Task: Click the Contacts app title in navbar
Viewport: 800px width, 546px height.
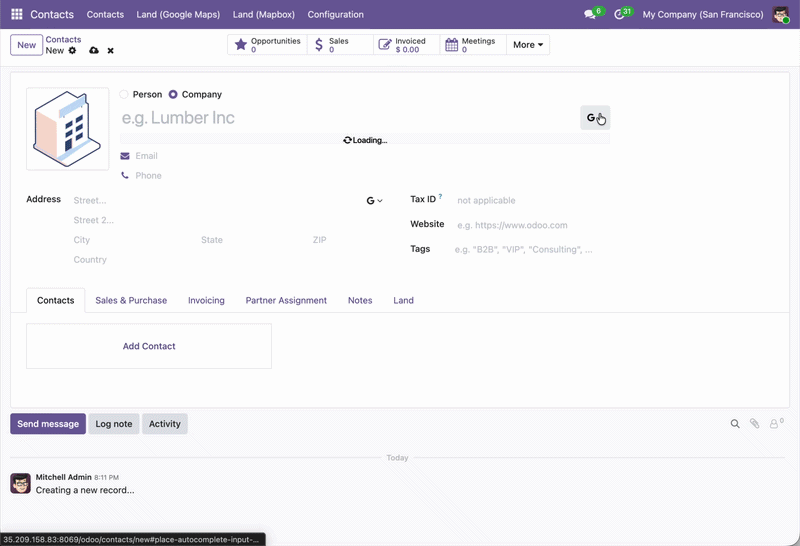Action: click(x=52, y=14)
